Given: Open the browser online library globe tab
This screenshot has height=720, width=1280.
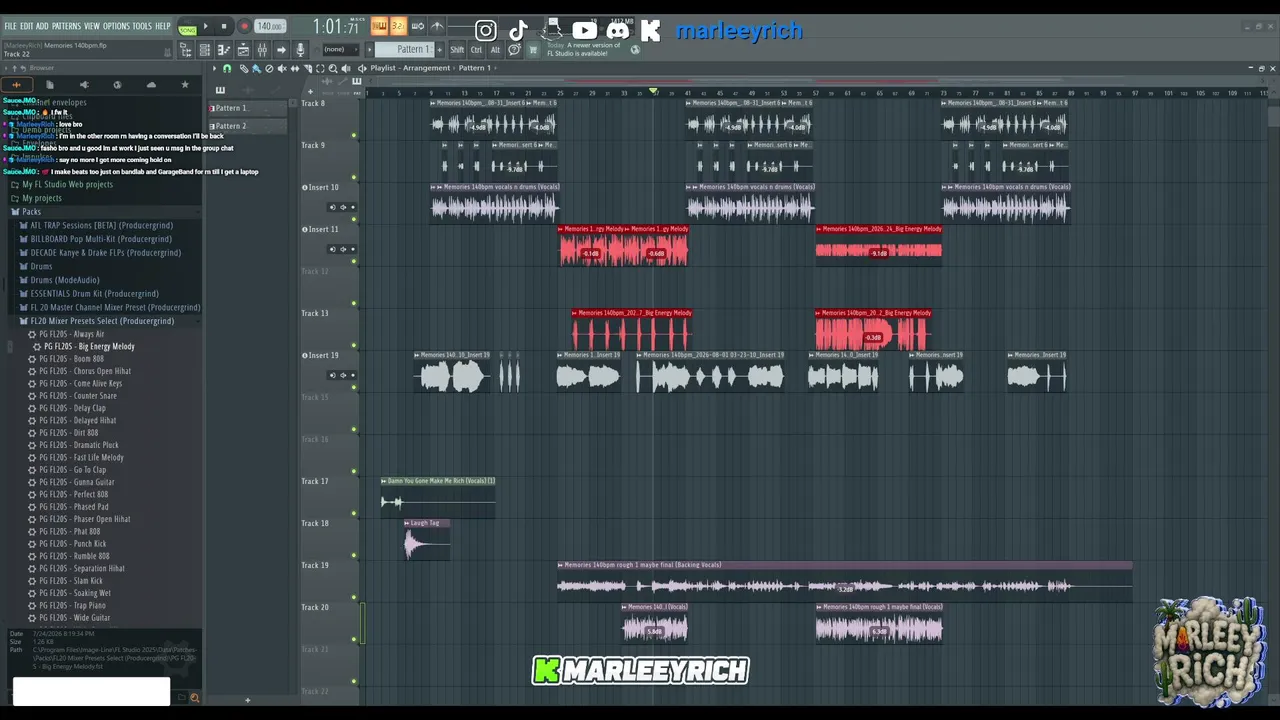Looking at the screenshot, I should [x=117, y=85].
